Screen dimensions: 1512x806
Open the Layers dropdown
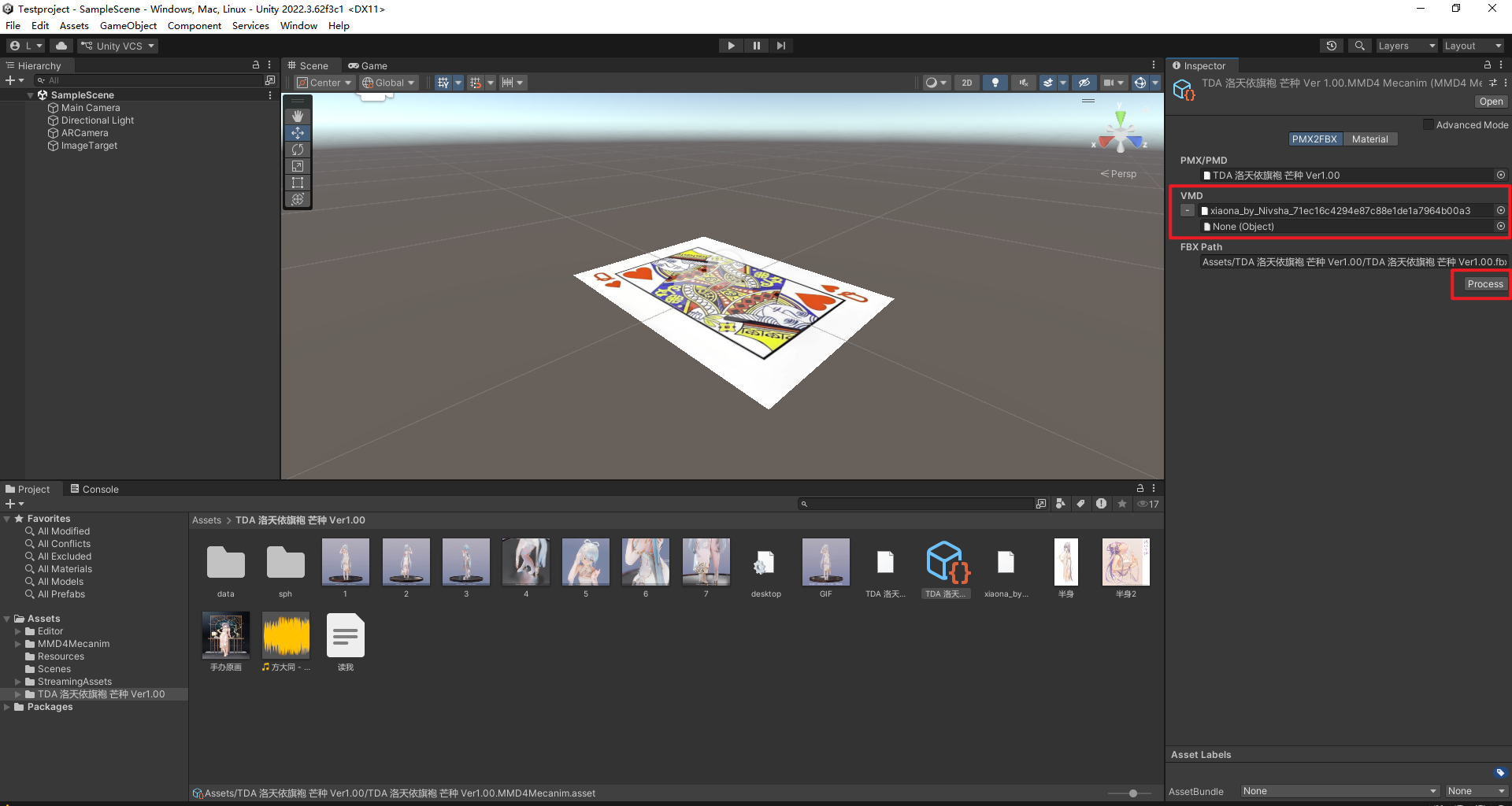coord(1406,46)
